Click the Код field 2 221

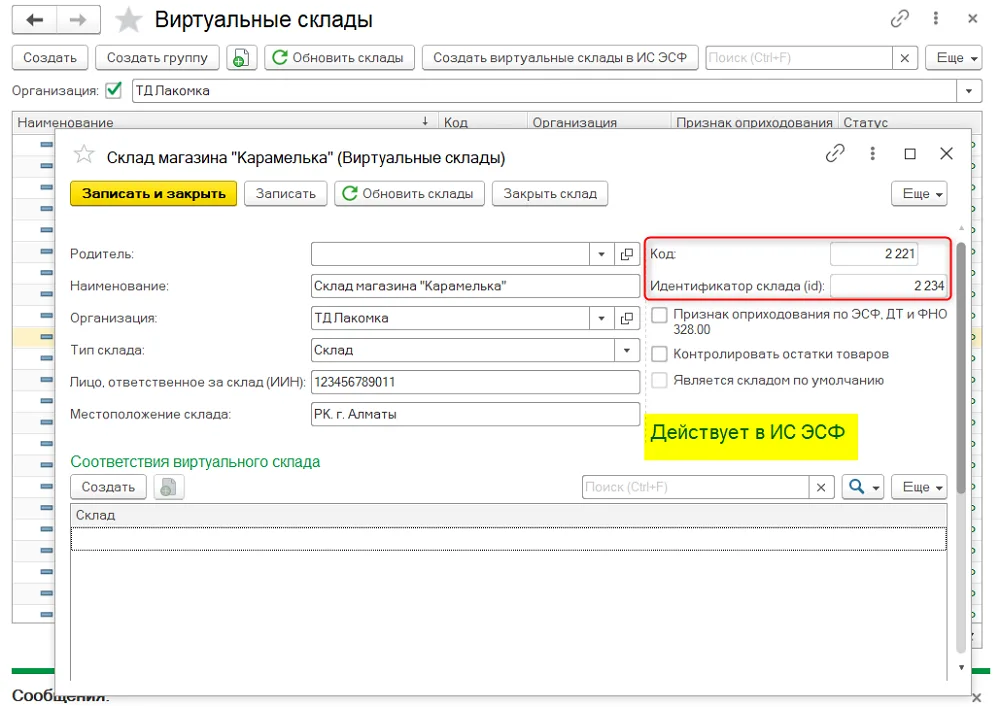point(874,254)
